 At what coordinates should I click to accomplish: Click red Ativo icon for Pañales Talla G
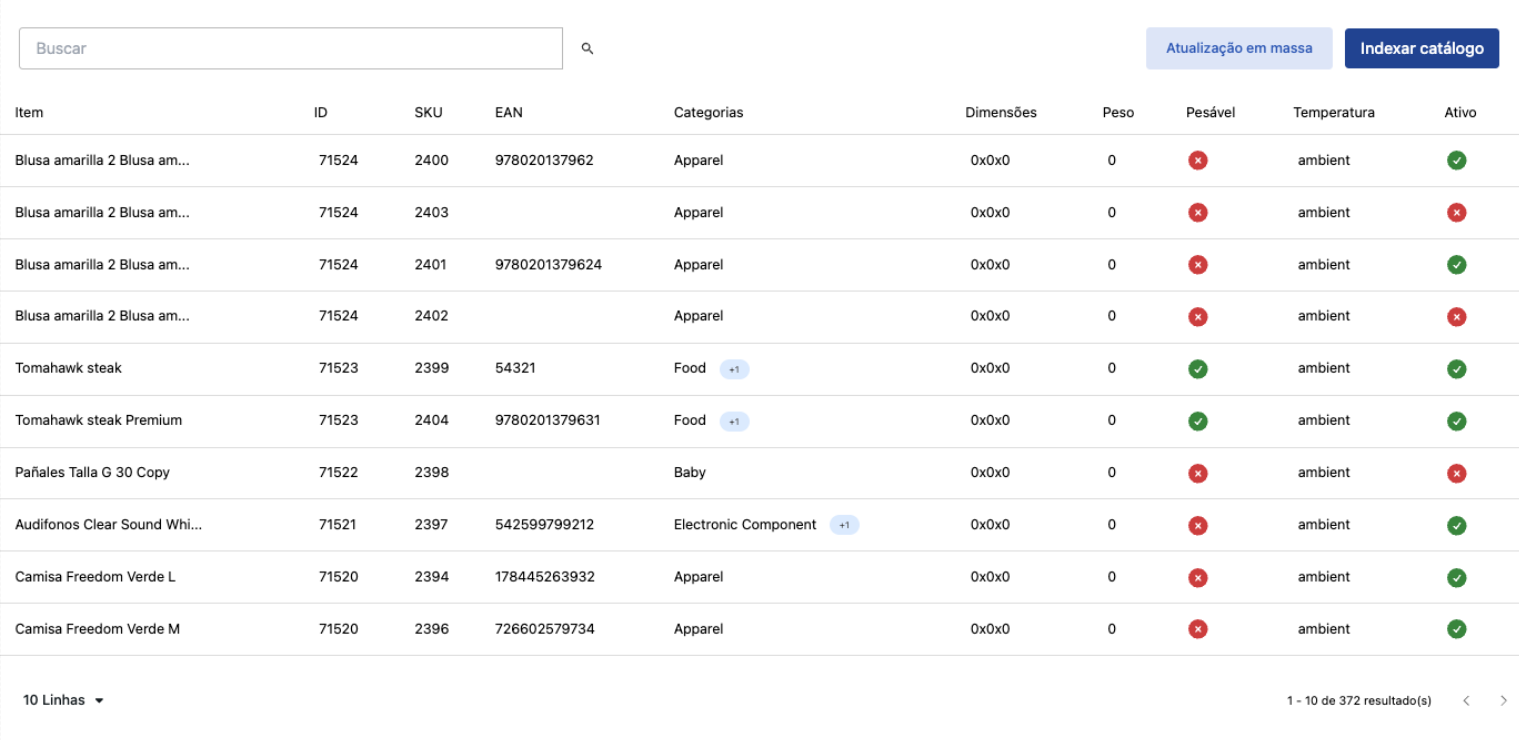[1456, 473]
